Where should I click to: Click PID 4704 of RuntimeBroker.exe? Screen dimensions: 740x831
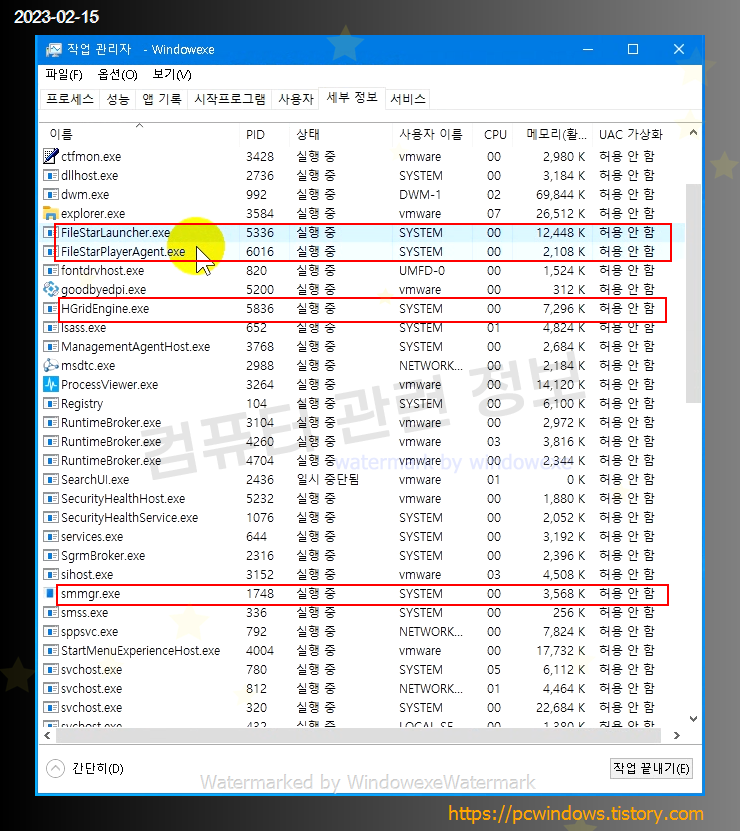click(x=260, y=461)
